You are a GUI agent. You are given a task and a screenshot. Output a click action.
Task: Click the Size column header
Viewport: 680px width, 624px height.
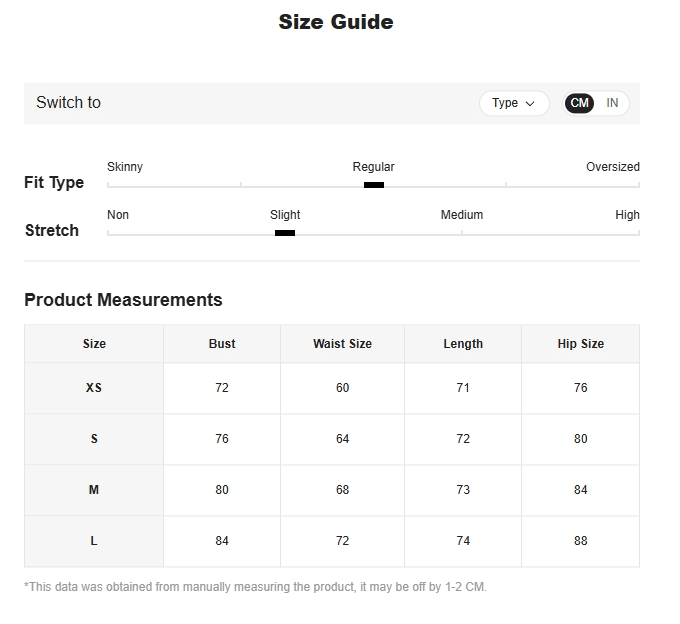tap(94, 344)
